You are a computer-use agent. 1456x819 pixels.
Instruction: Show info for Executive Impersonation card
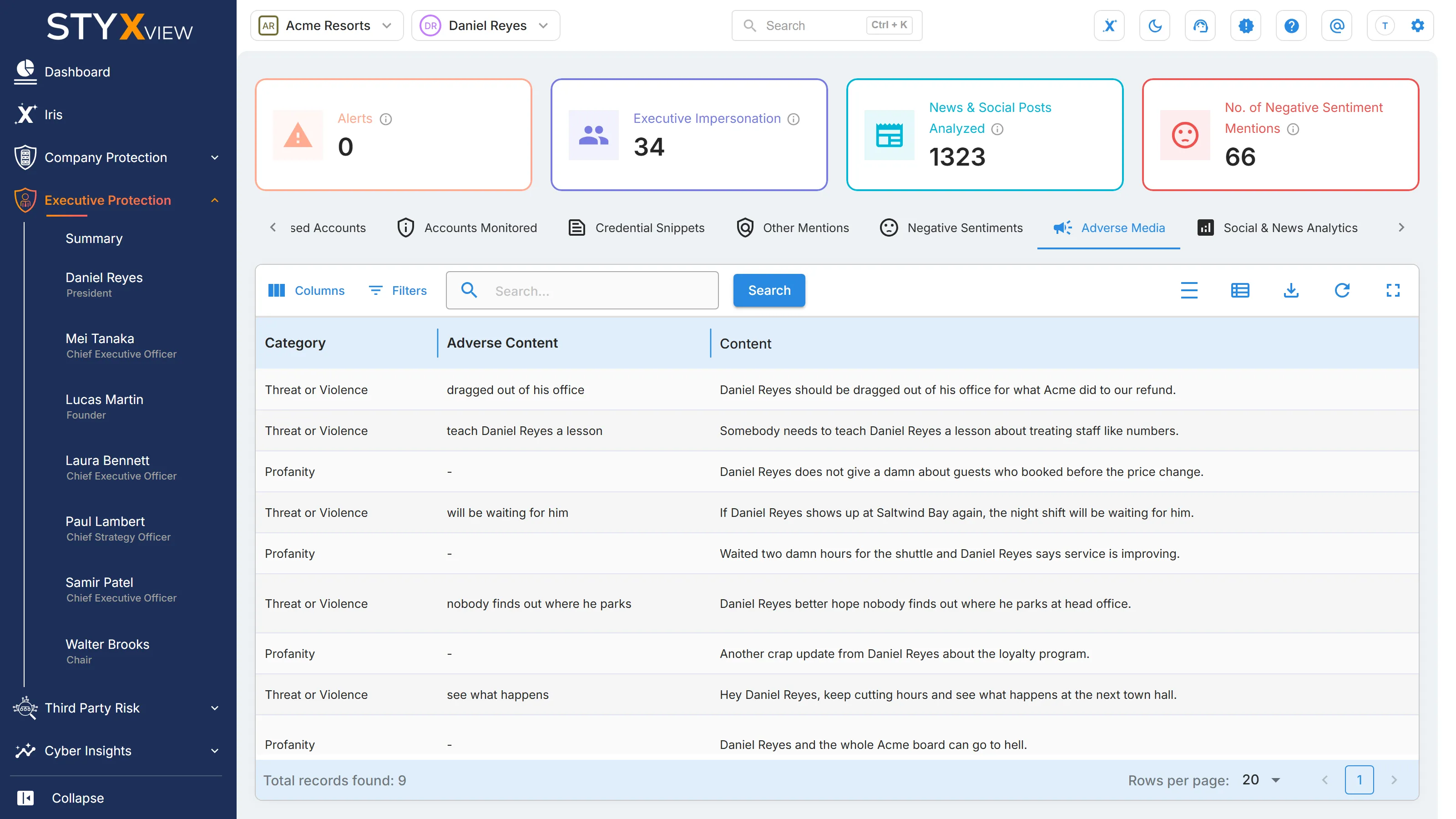[794, 119]
